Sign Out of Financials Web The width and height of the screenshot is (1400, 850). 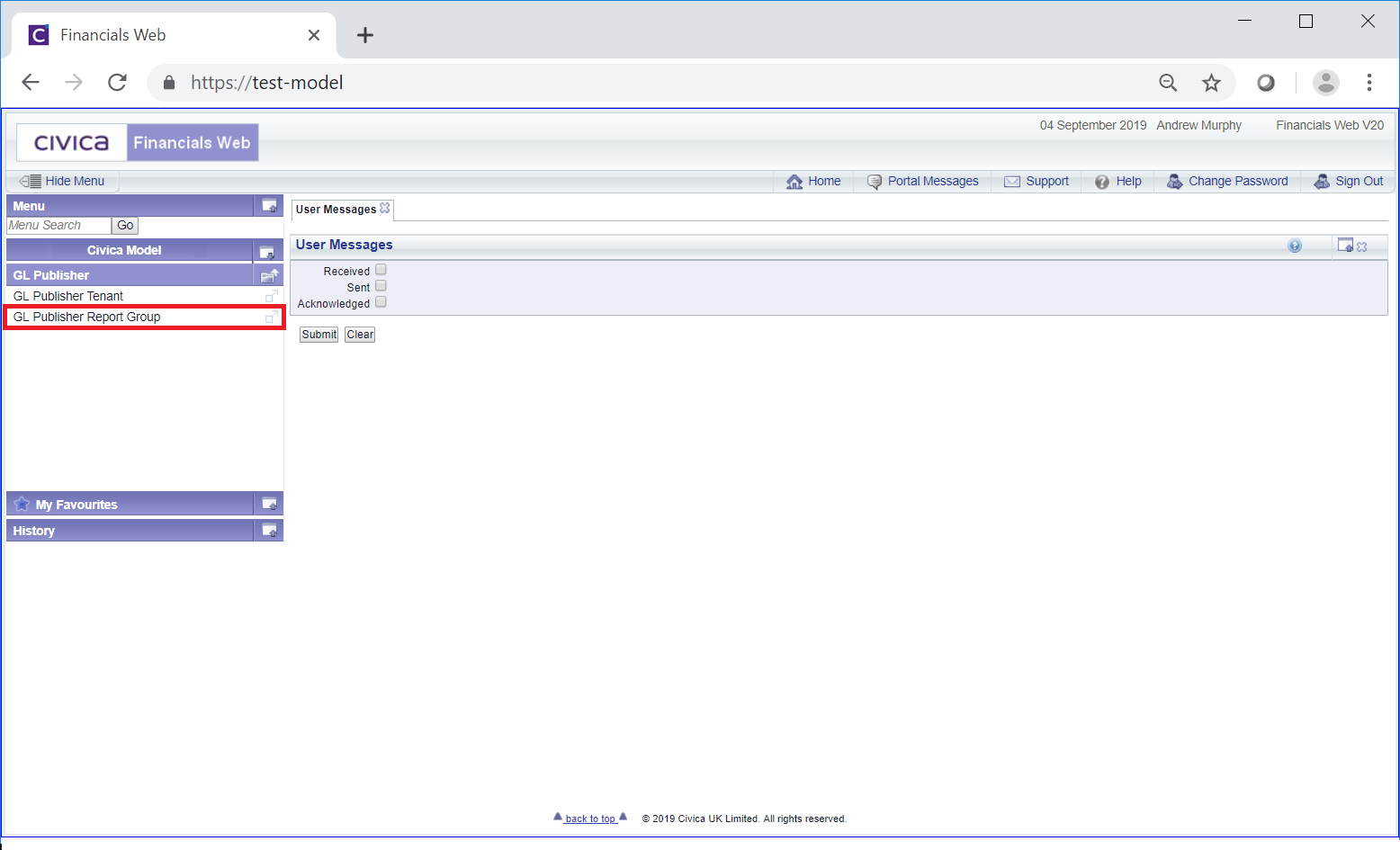click(1349, 181)
